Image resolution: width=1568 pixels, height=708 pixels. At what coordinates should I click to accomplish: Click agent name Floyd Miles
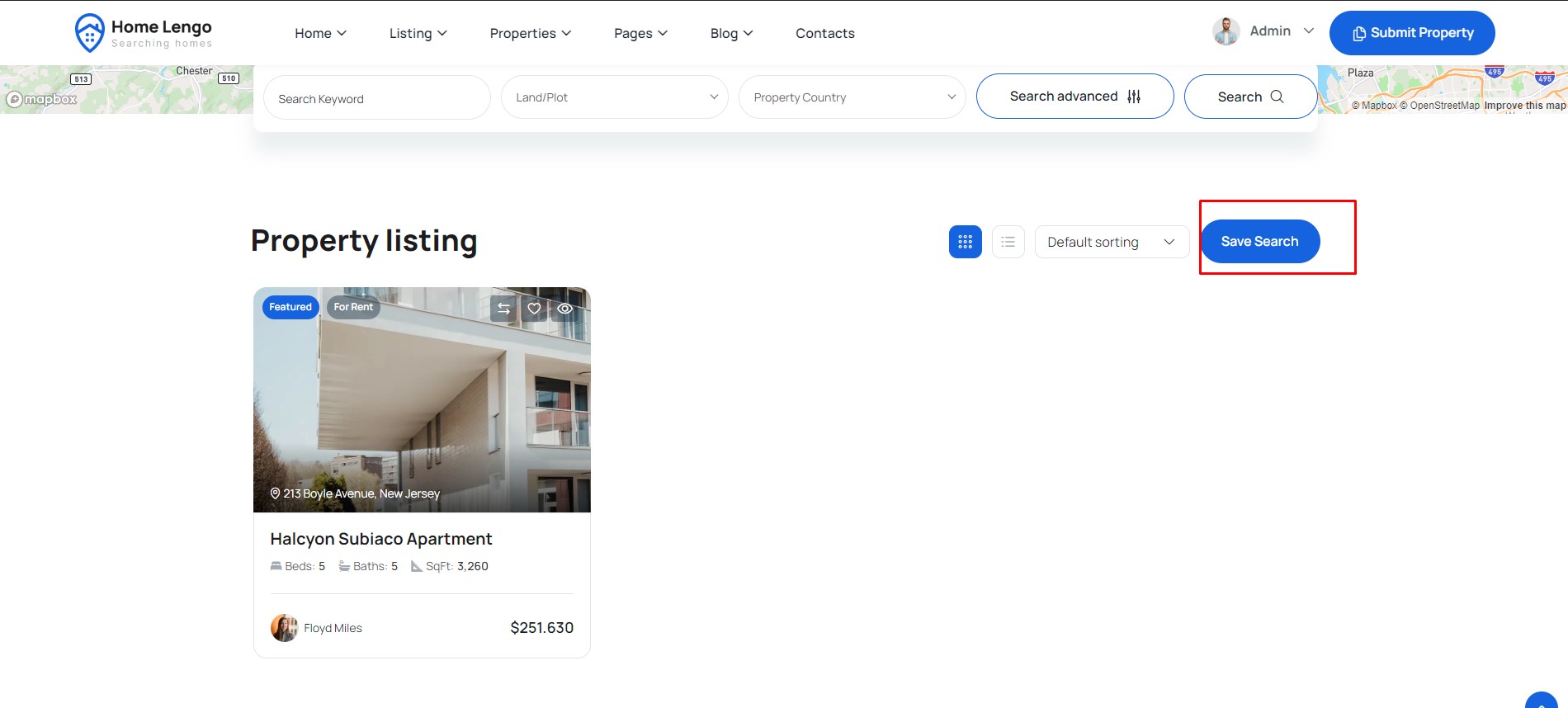pos(333,628)
